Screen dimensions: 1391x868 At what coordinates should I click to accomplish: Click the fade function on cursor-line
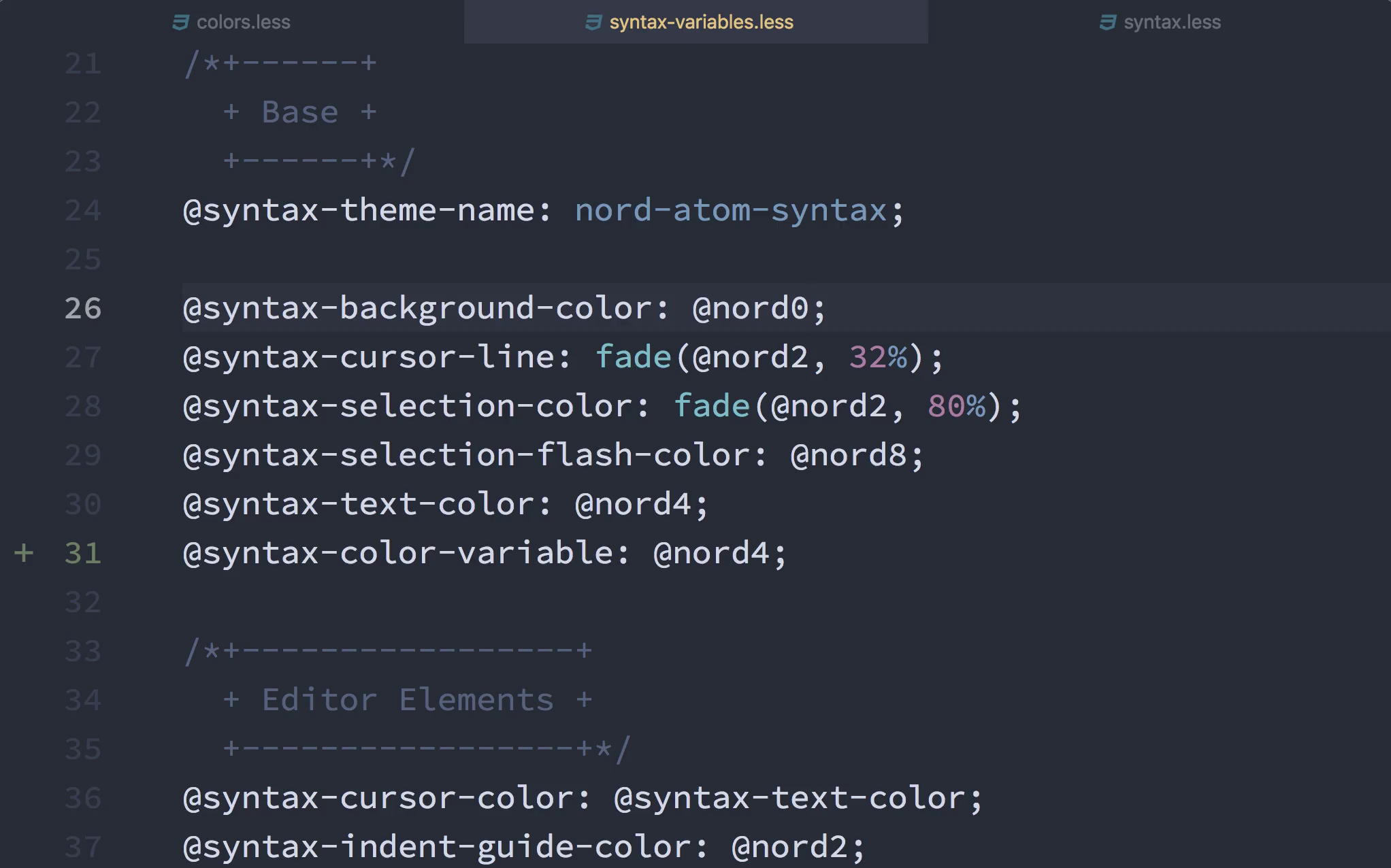point(633,357)
